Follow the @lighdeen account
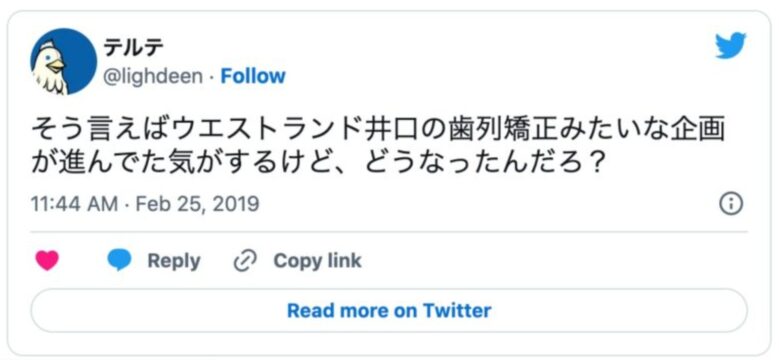Viewport: 779px width, 360px height. (x=253, y=76)
